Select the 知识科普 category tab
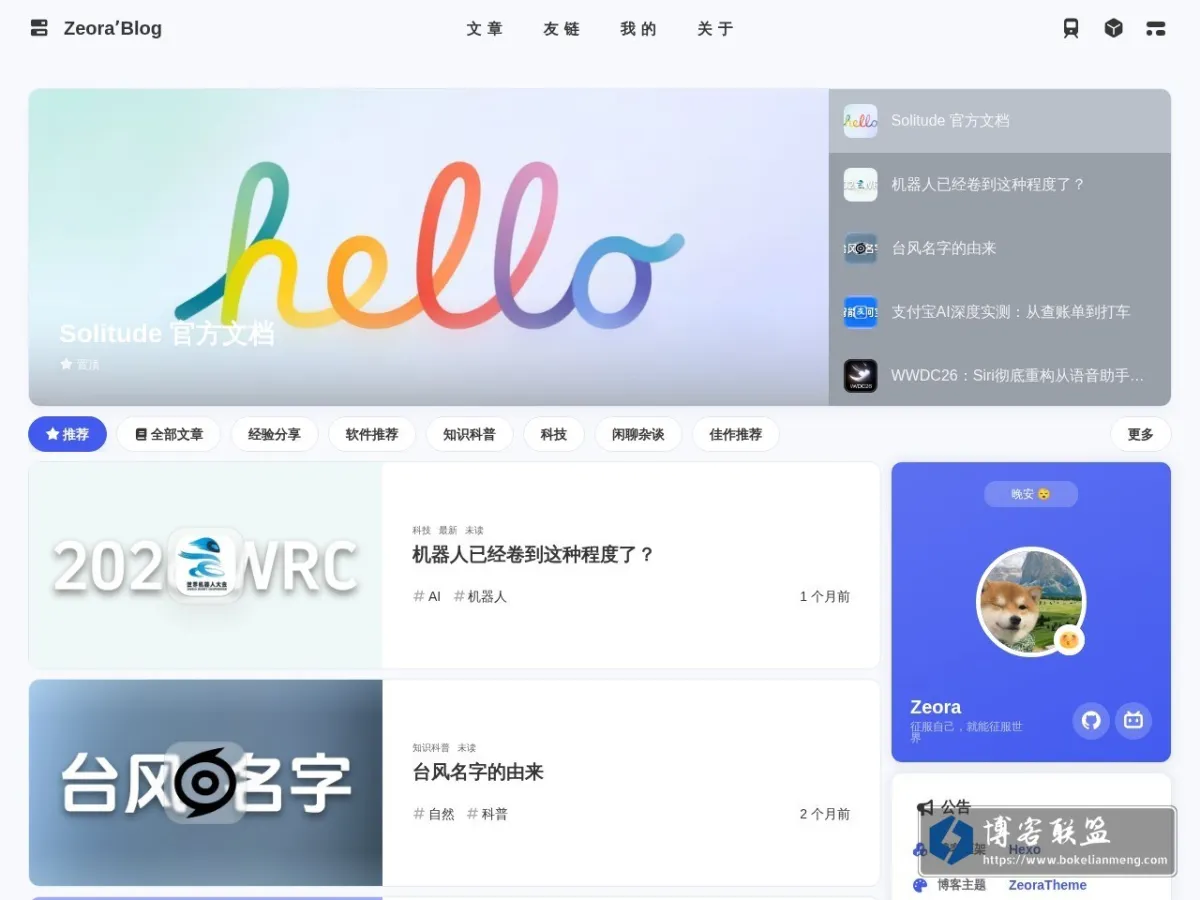Screen dimensions: 1200x900 click(x=469, y=434)
